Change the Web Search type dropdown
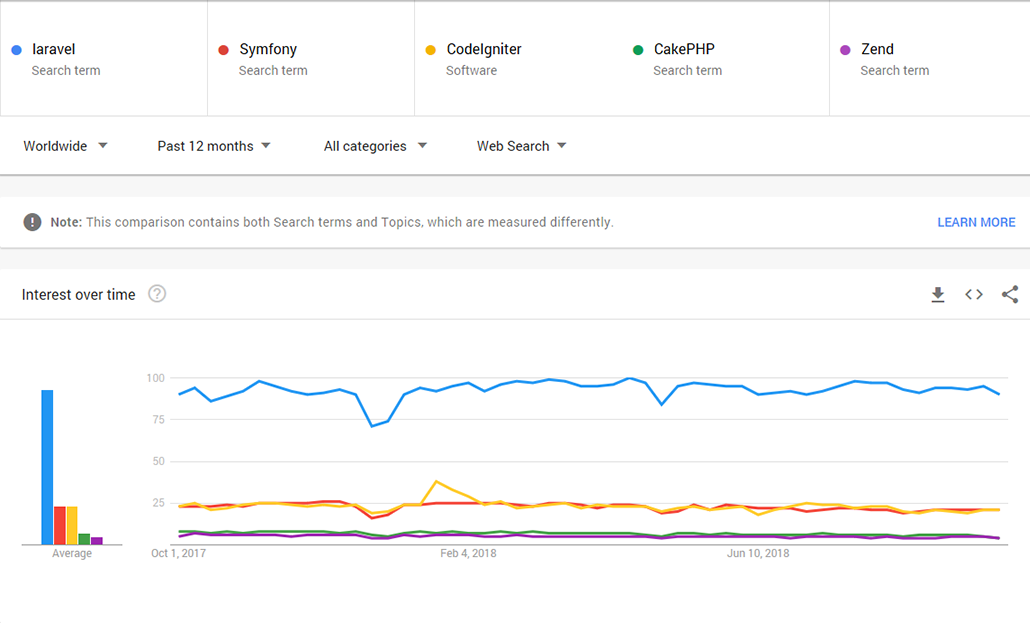 click(521, 146)
